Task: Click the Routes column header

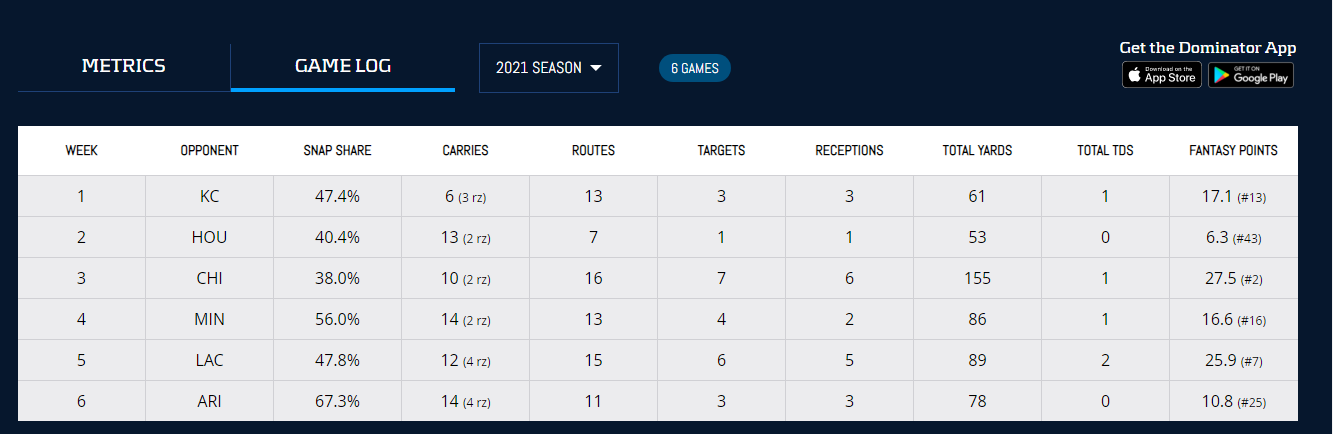Action: [593, 151]
